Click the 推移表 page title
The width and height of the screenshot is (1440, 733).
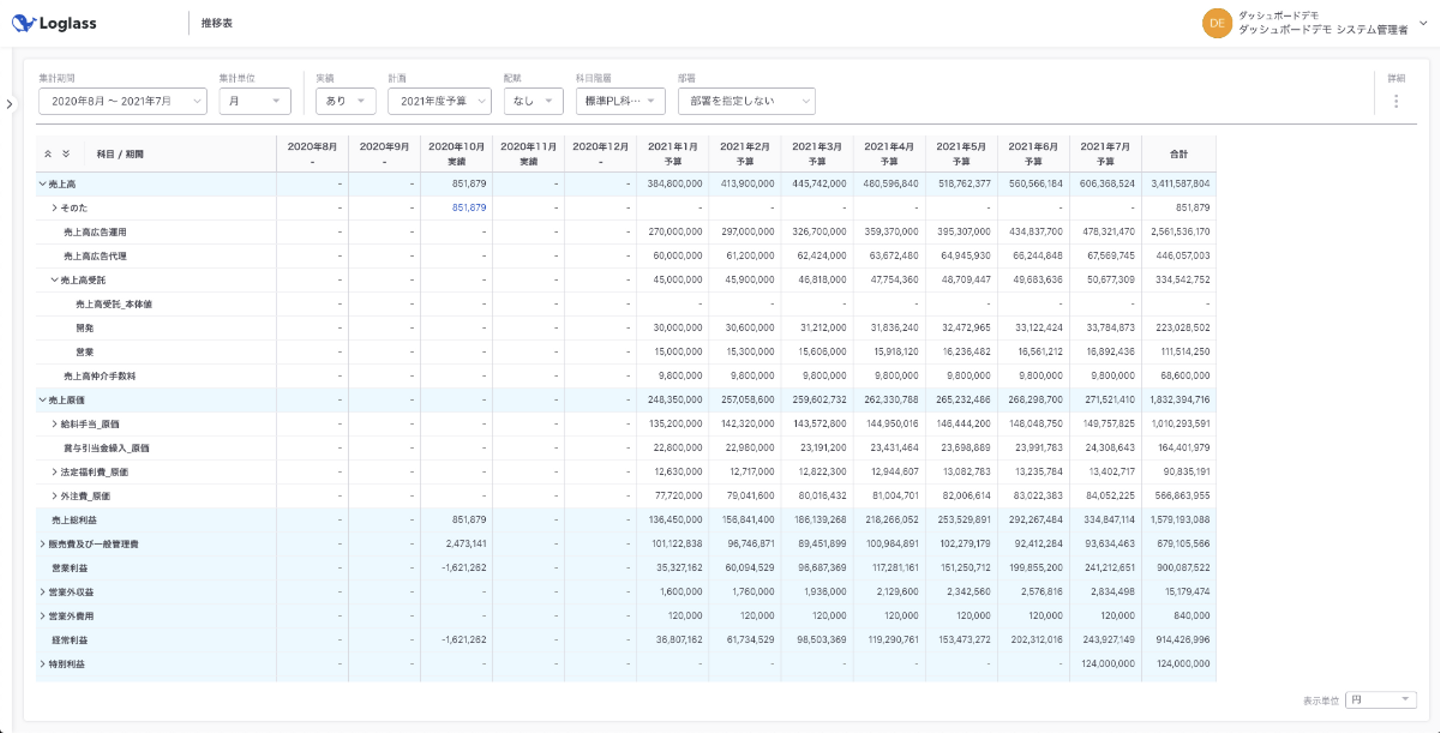point(217,23)
